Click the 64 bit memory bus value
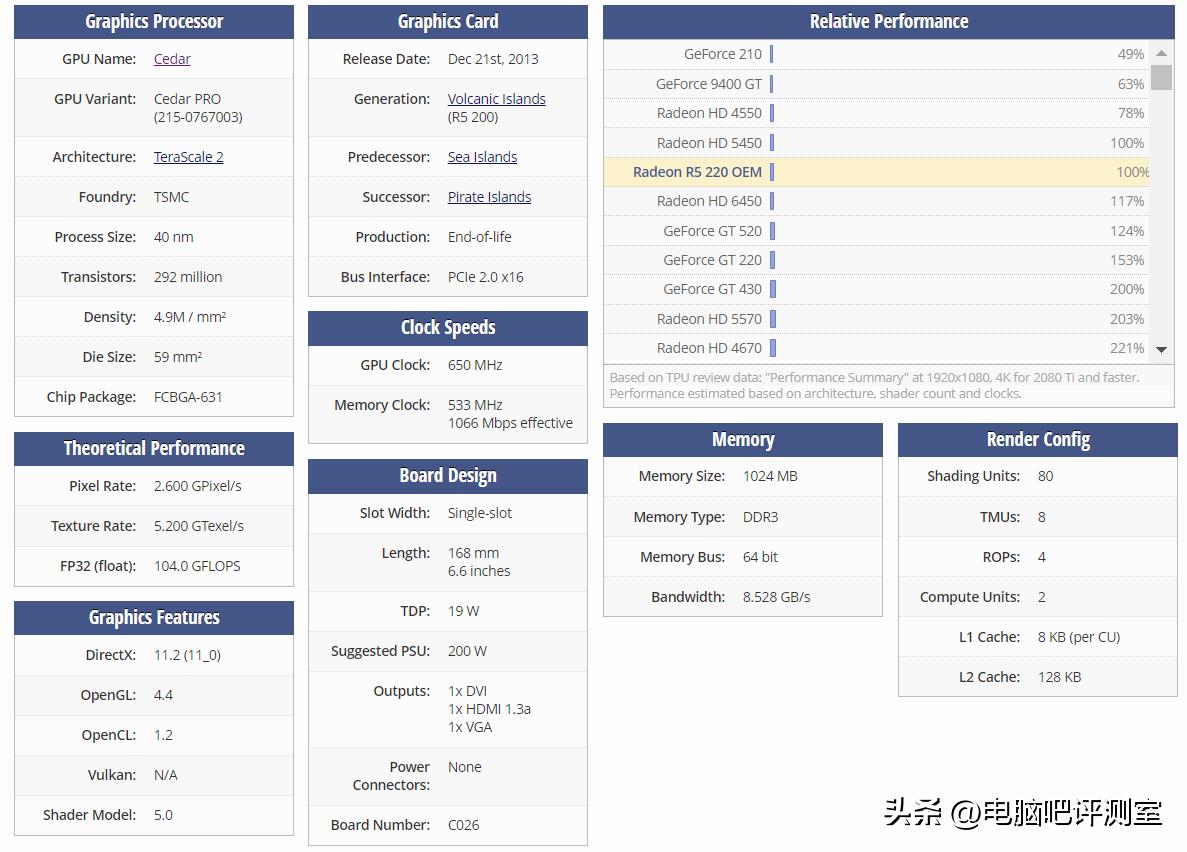Image resolution: width=1187 pixels, height=852 pixels. [x=760, y=557]
